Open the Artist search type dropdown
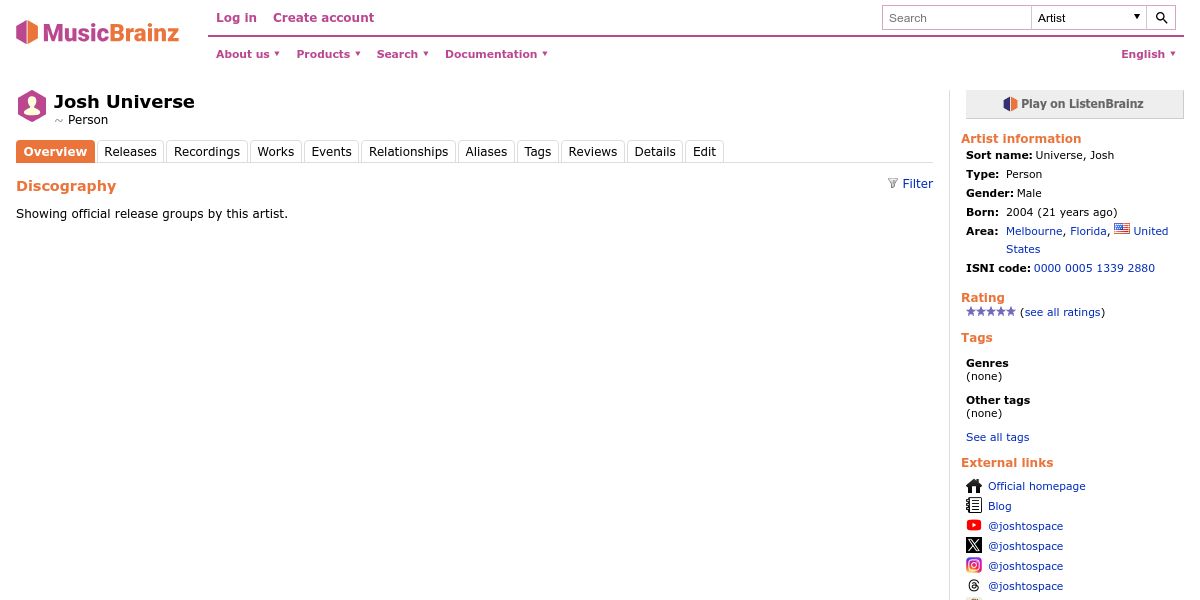This screenshot has width=1200, height=600. coord(1089,18)
